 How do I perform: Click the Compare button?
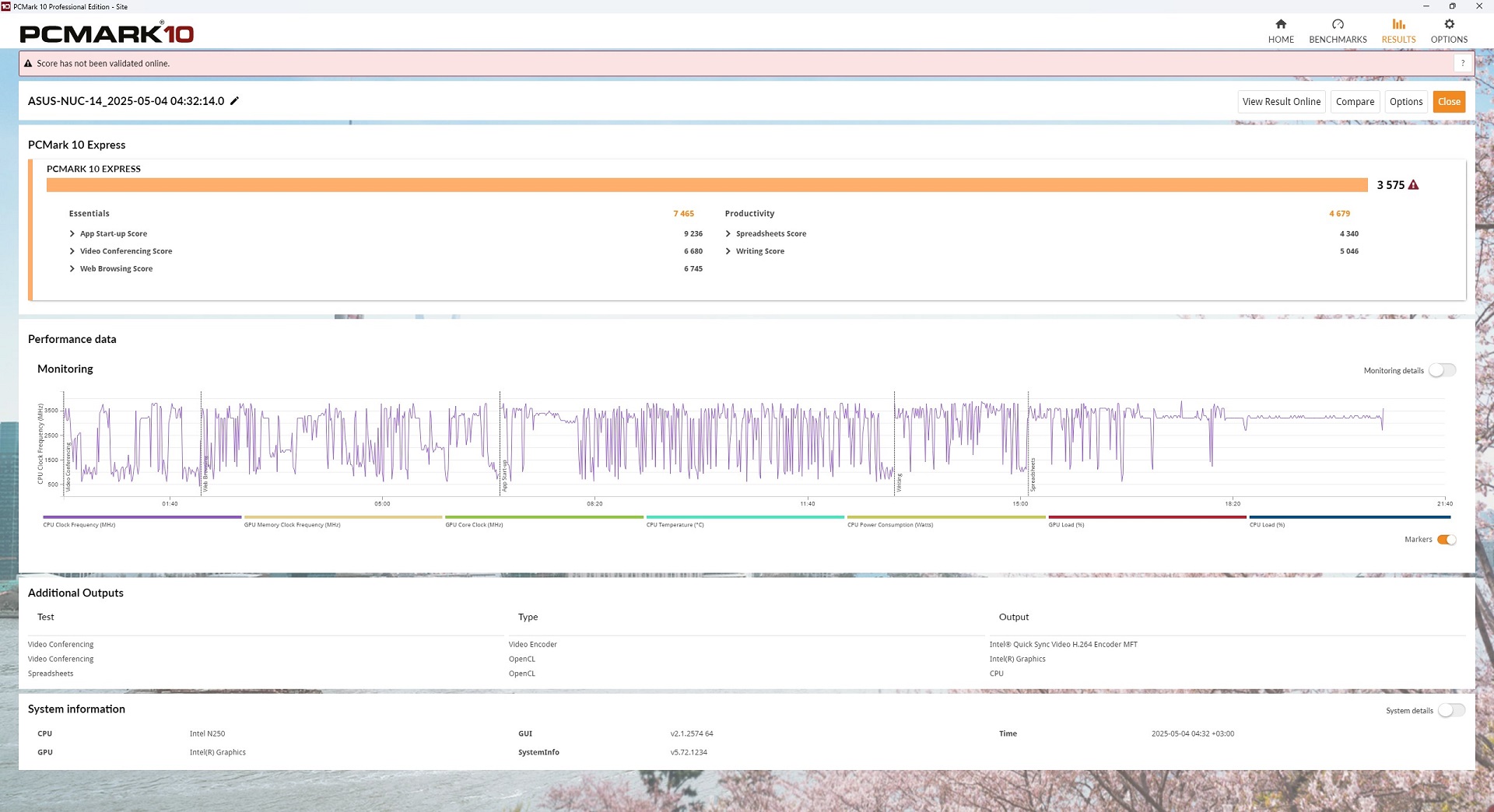tap(1355, 102)
